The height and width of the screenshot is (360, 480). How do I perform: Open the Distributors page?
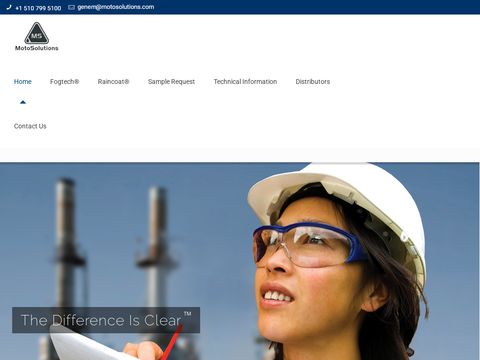coord(313,82)
